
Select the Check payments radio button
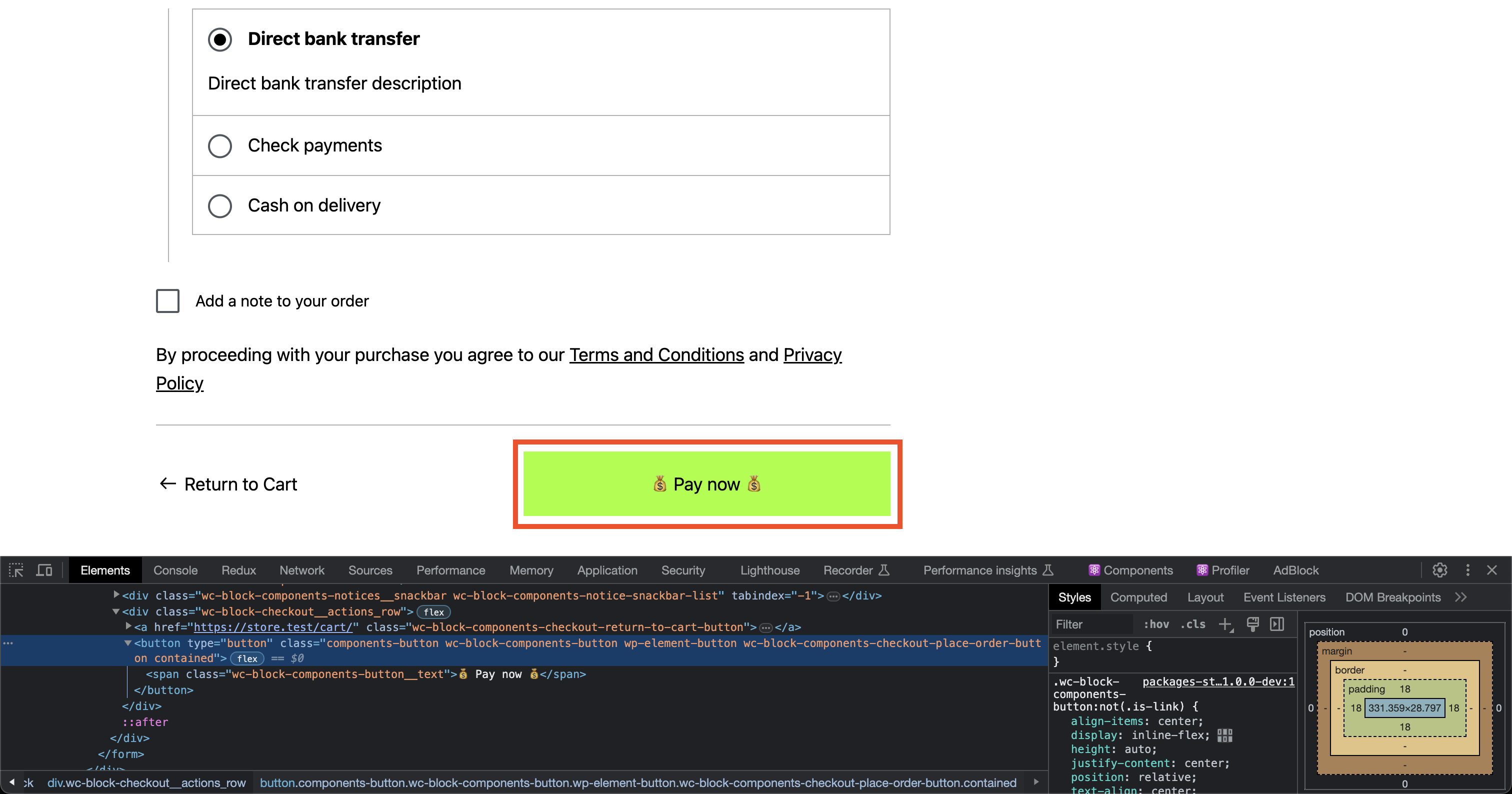219,146
